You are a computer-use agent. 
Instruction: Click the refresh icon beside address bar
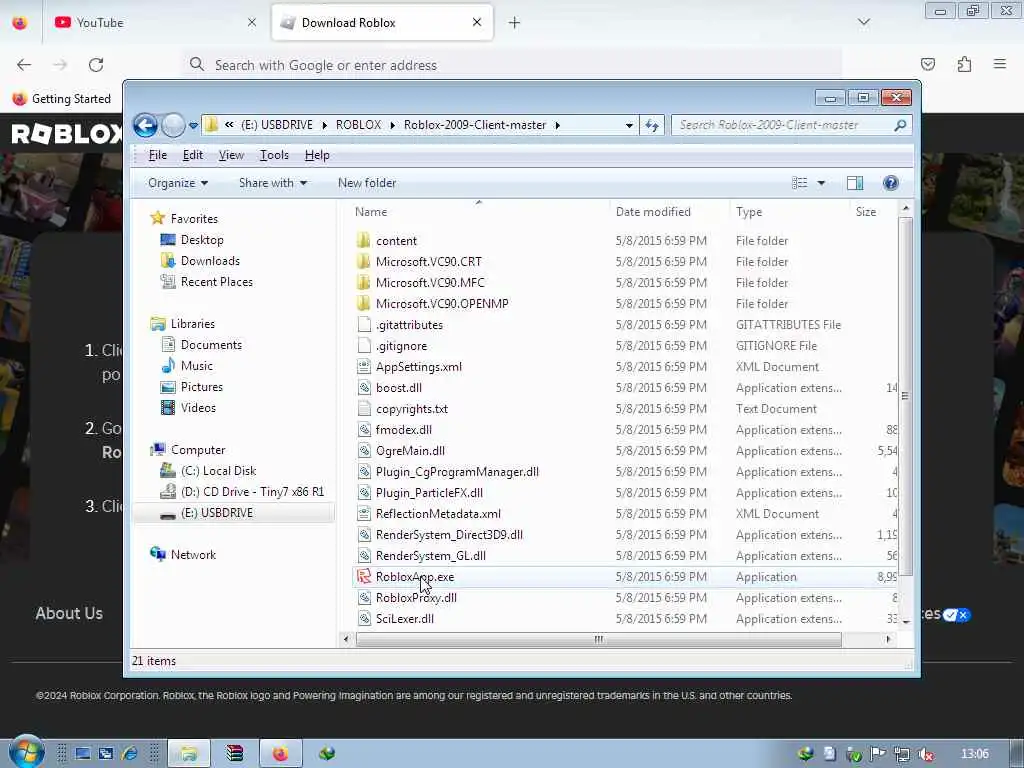652,125
